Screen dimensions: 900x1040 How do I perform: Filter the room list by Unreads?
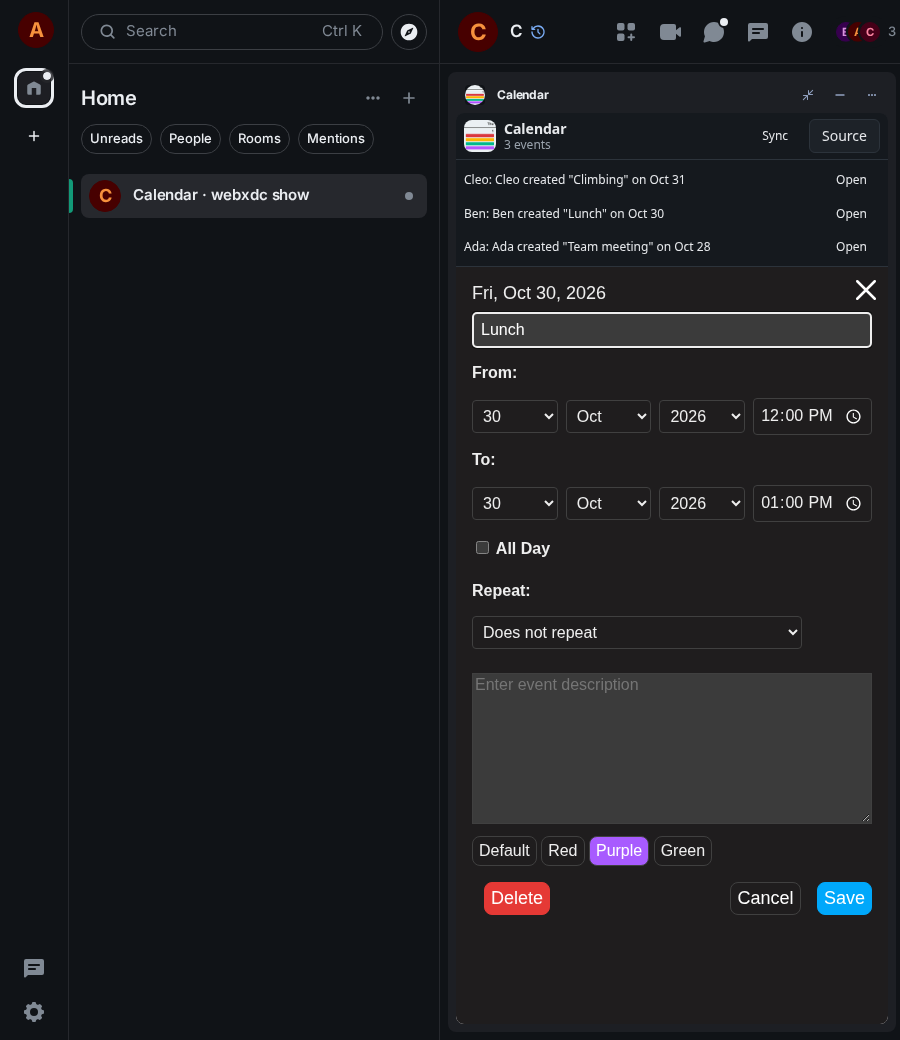[x=116, y=139]
